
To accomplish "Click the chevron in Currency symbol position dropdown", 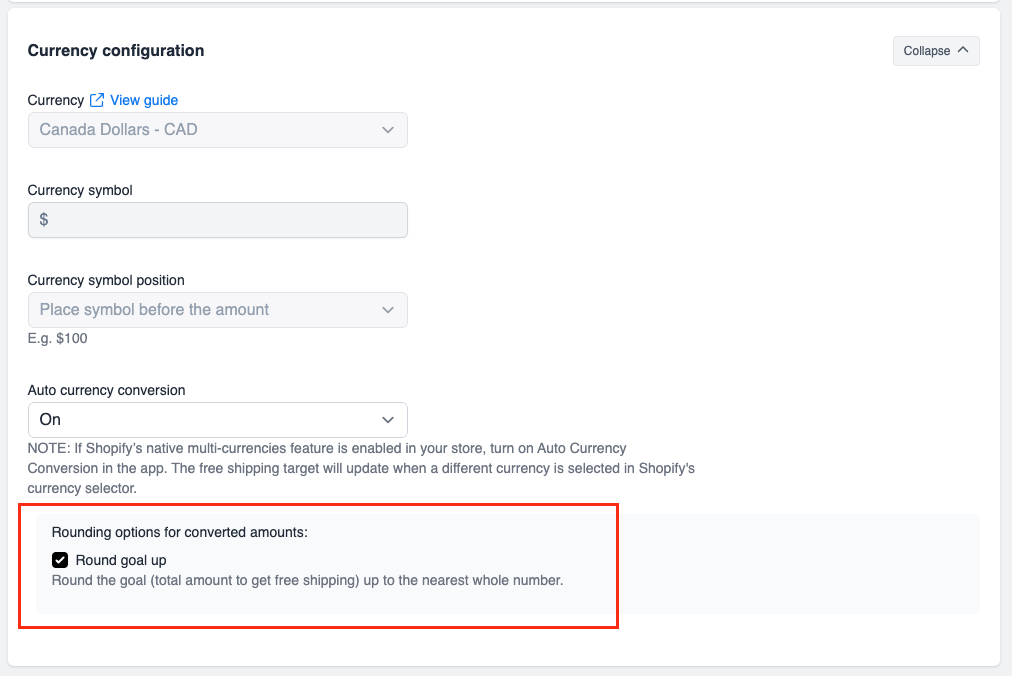I will [x=388, y=310].
